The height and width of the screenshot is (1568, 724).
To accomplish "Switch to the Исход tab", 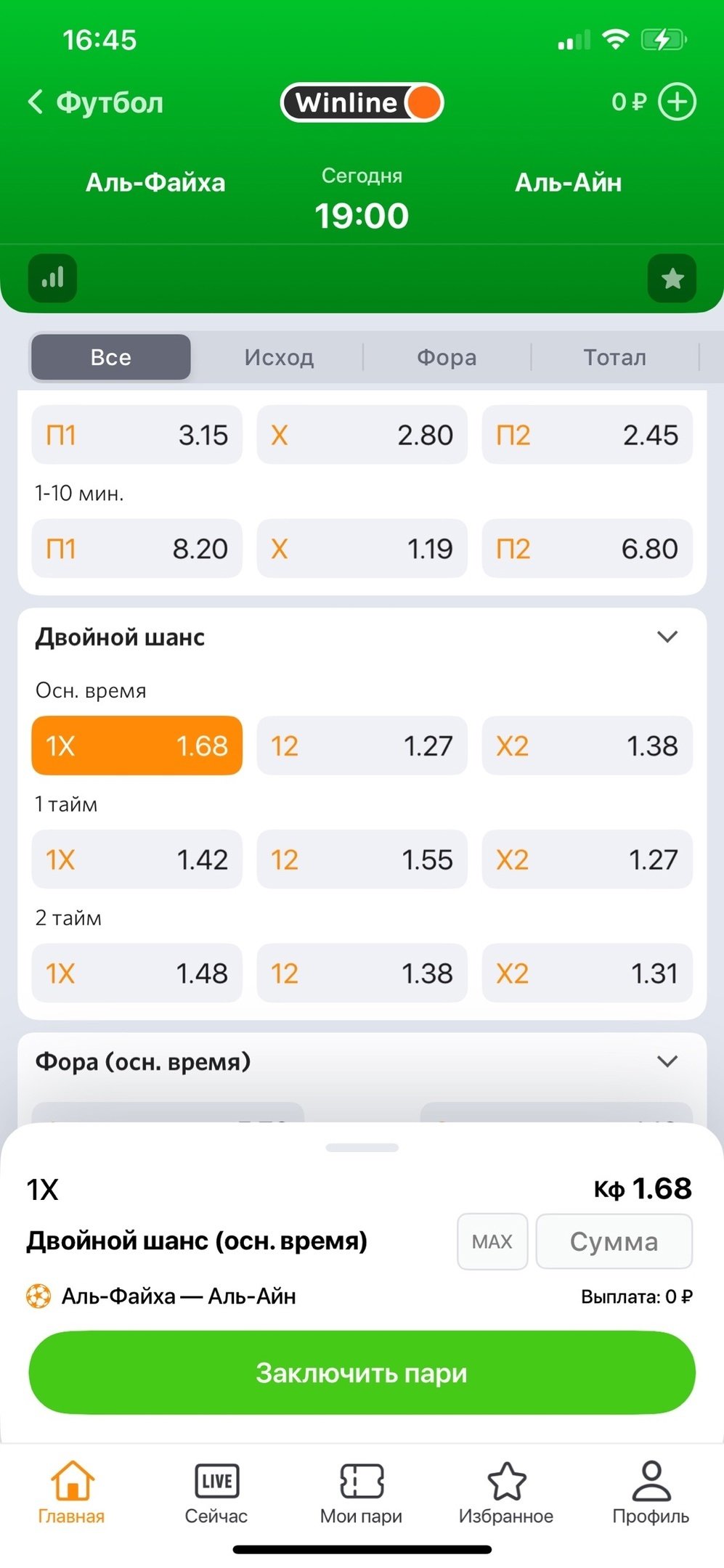I will click(x=279, y=357).
